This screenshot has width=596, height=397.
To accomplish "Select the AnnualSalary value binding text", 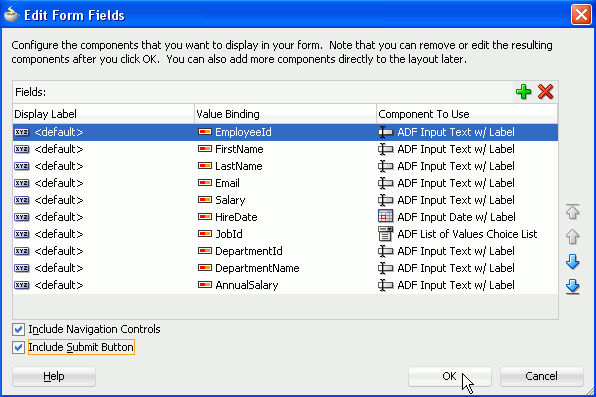I will pyautogui.click(x=247, y=285).
